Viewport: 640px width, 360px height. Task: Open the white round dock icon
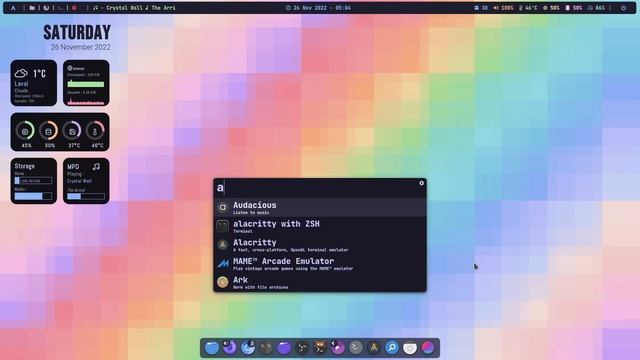point(410,348)
